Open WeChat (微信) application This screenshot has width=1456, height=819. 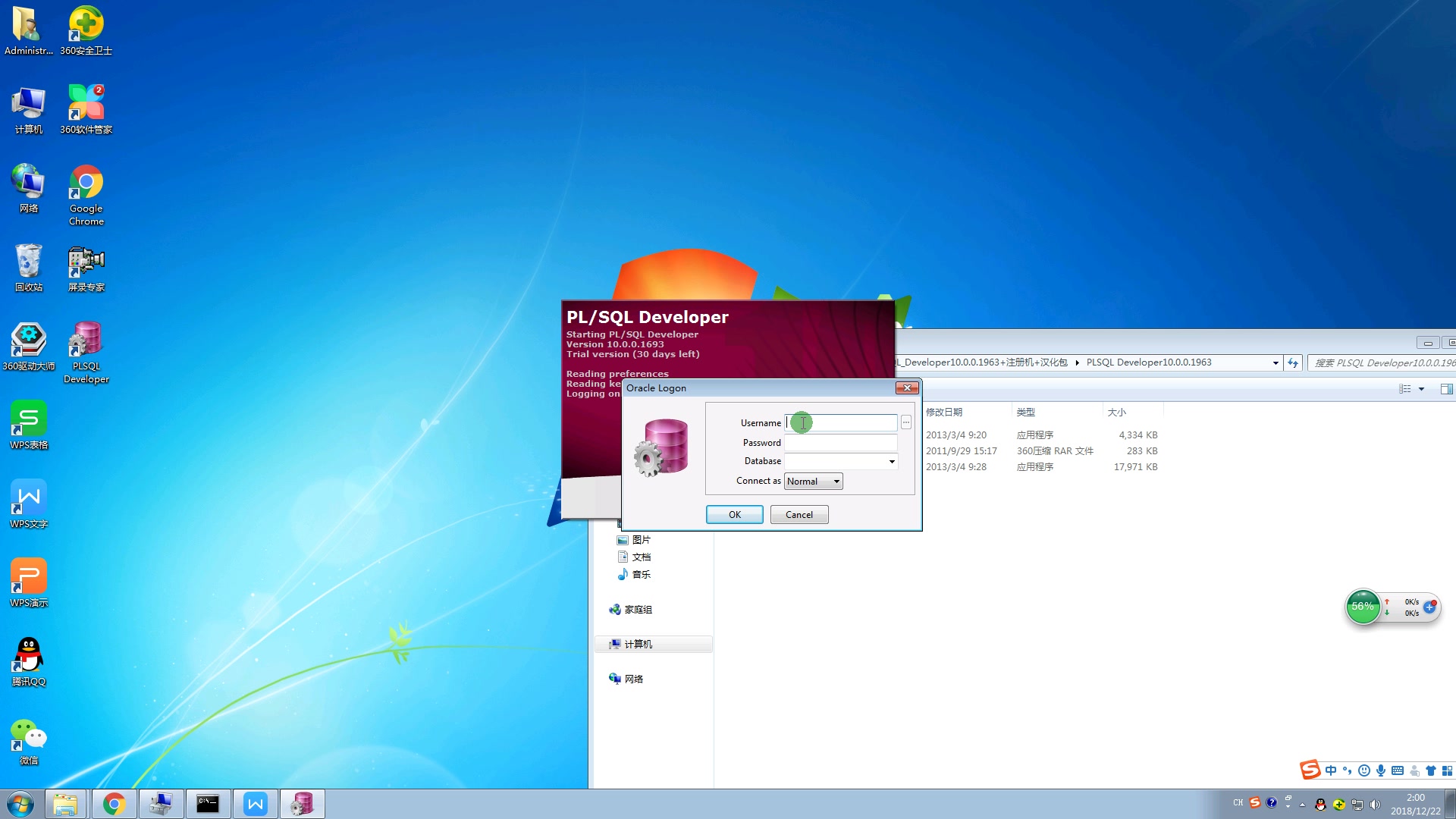(28, 740)
